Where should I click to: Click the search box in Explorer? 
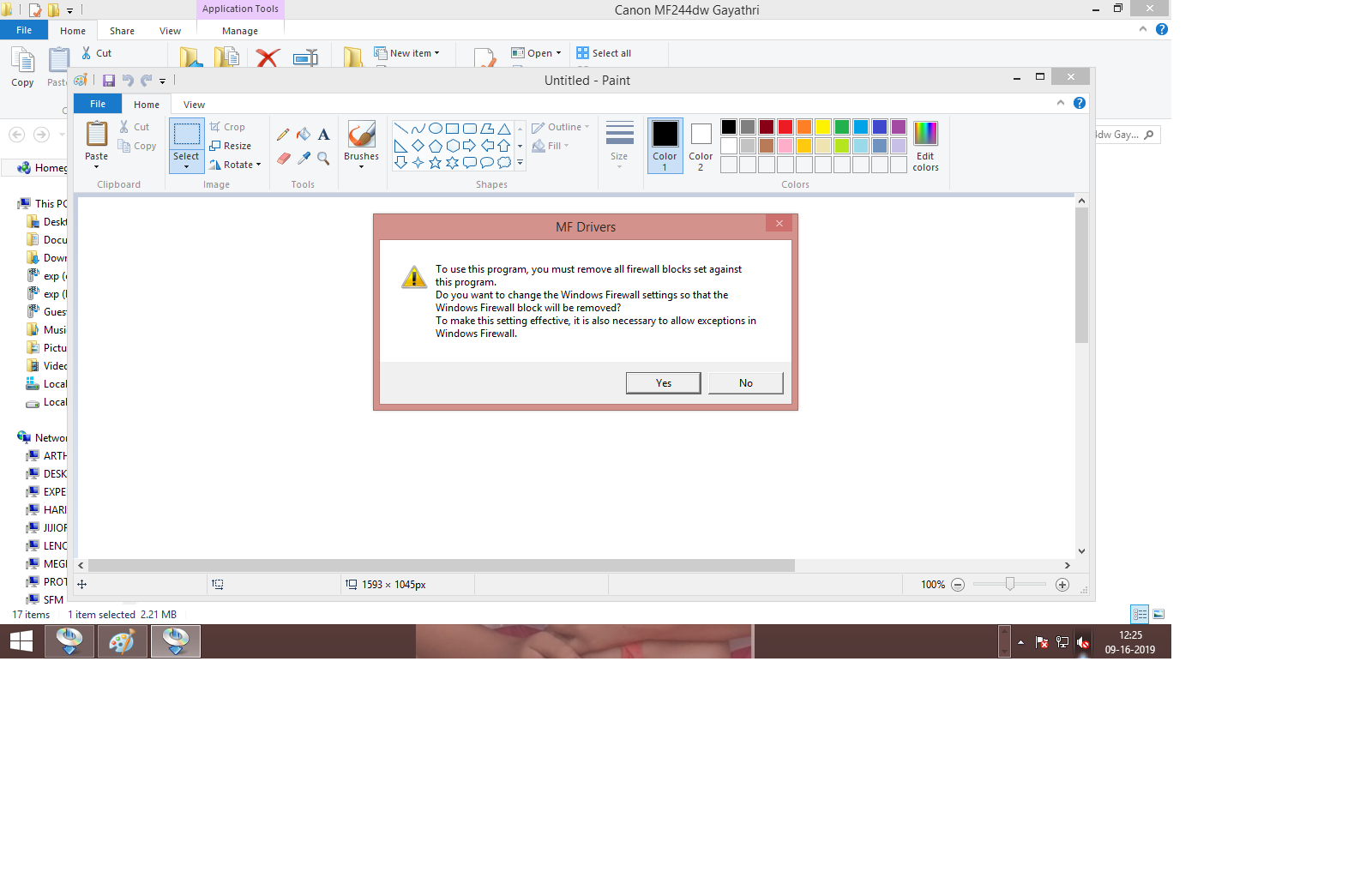pyautogui.click(x=1128, y=135)
